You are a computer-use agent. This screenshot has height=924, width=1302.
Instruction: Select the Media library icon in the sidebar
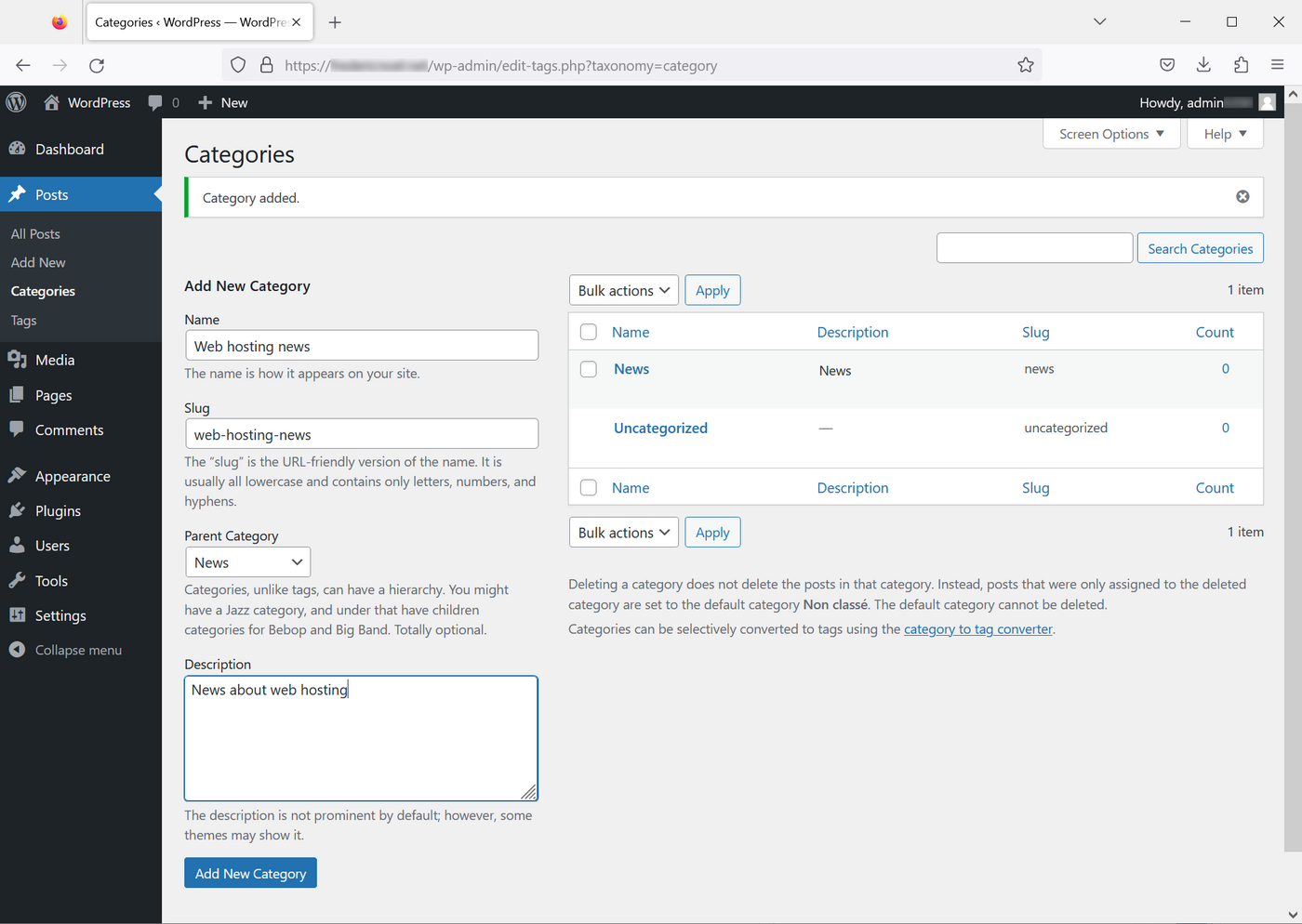[19, 360]
